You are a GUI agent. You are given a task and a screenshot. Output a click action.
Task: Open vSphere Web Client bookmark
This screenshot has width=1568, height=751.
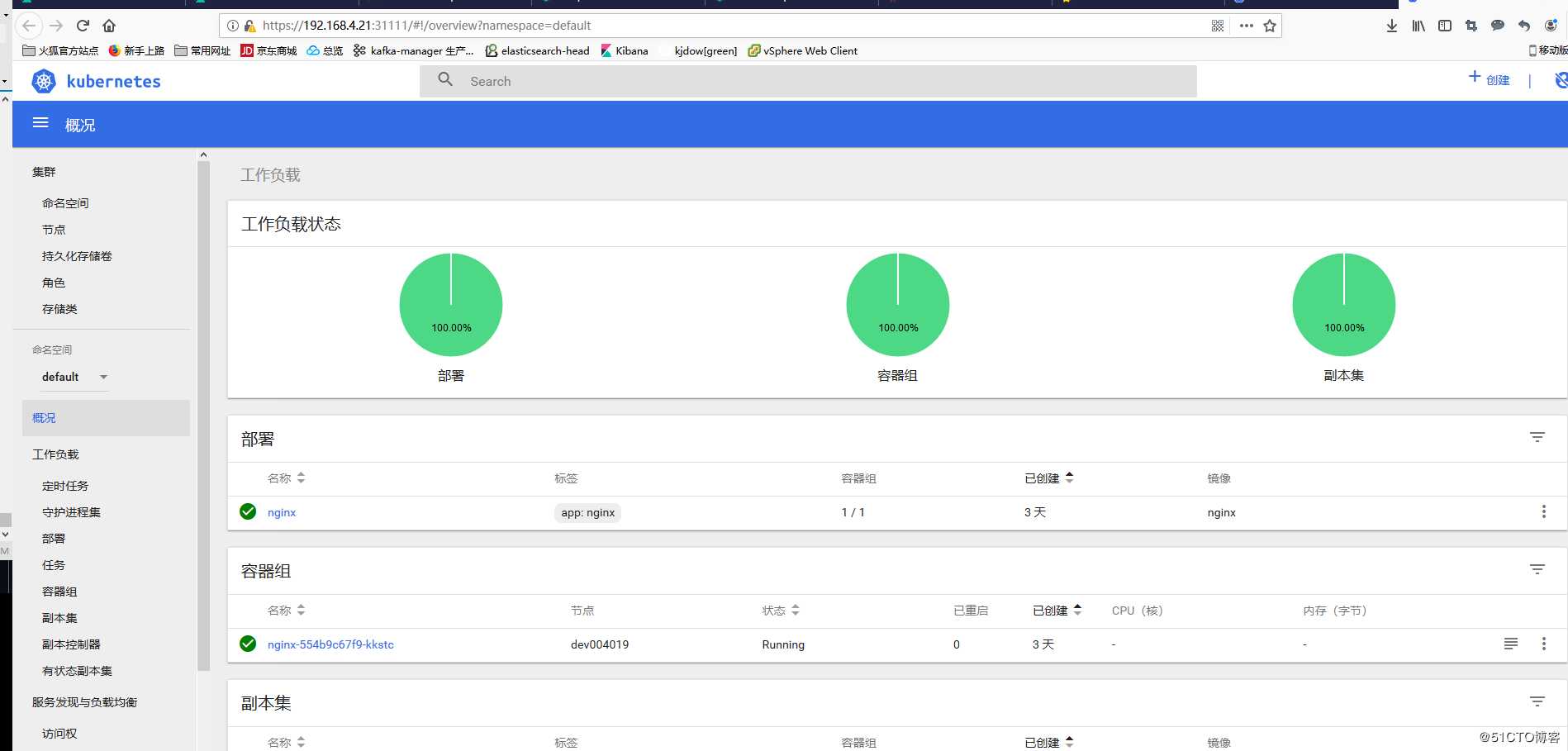click(803, 50)
